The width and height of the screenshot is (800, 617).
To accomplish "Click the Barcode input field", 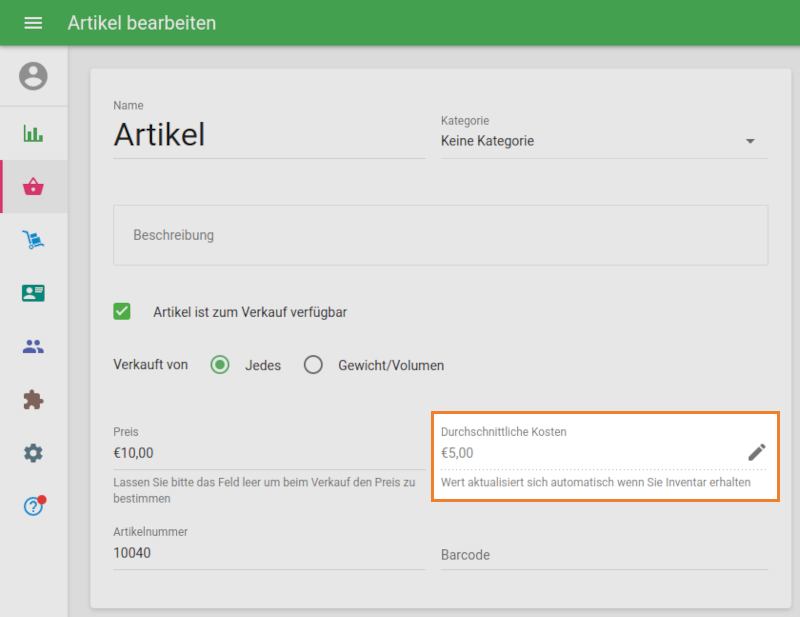I will point(603,555).
